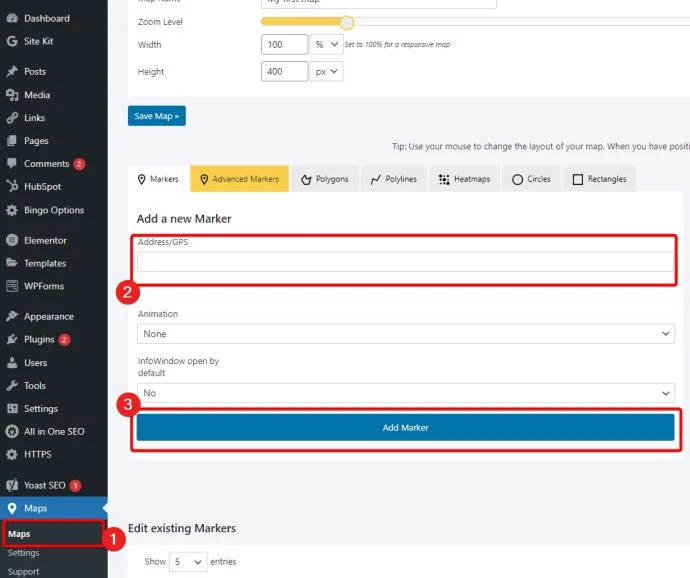Switch to the Markers tab
Image resolution: width=690 pixels, height=578 pixels.
(158, 179)
